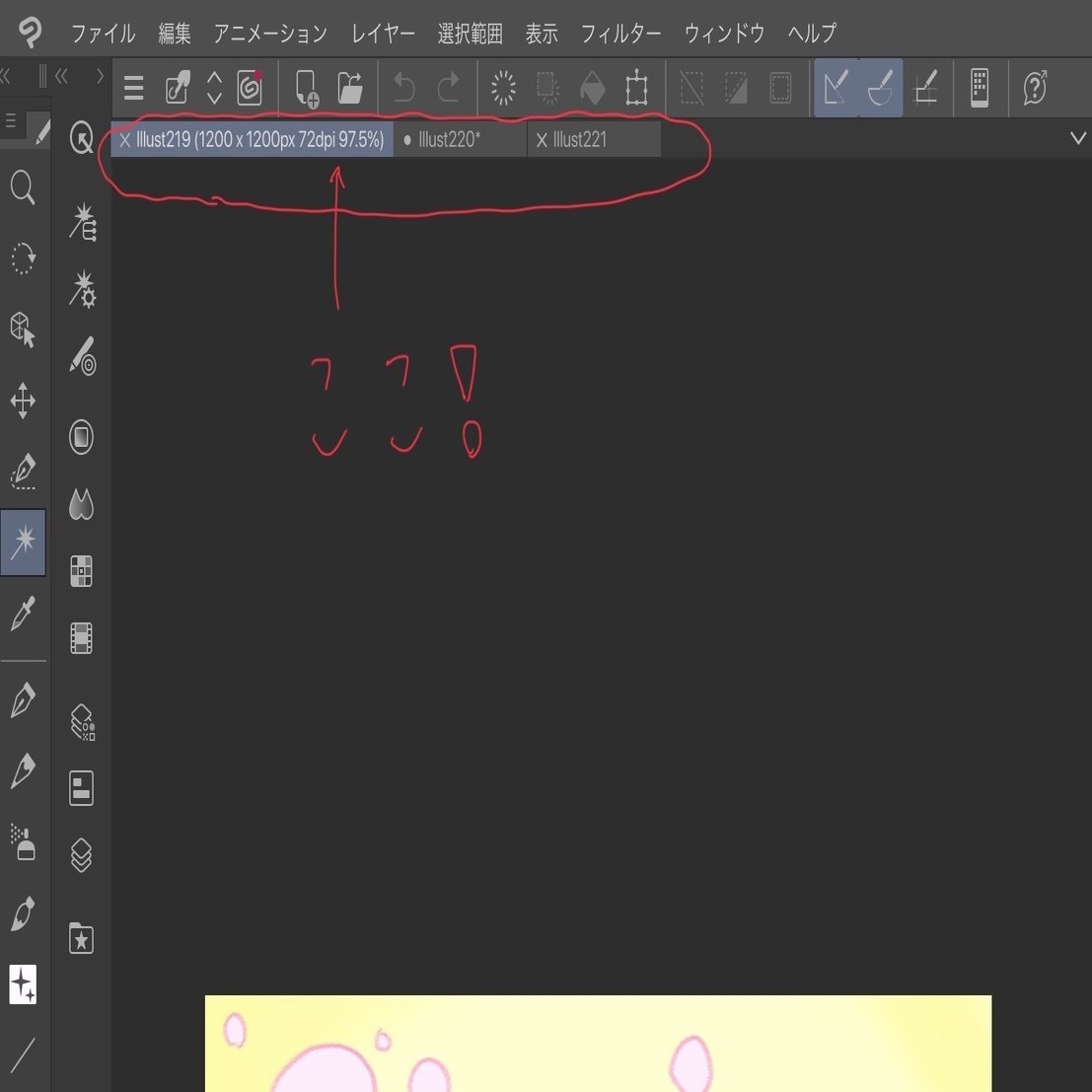Image resolution: width=1092 pixels, height=1092 pixels.
Task: Click the fill bucket command icon
Action: [593, 88]
